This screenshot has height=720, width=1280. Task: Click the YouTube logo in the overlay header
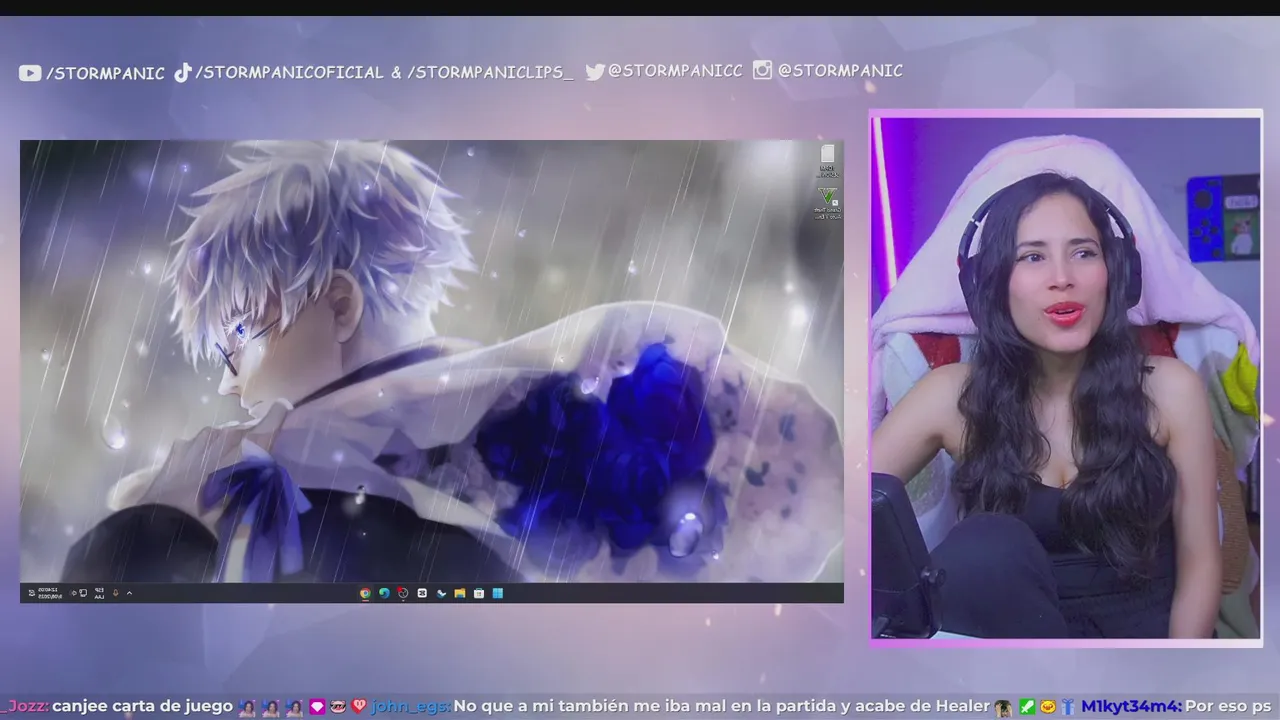click(30, 73)
